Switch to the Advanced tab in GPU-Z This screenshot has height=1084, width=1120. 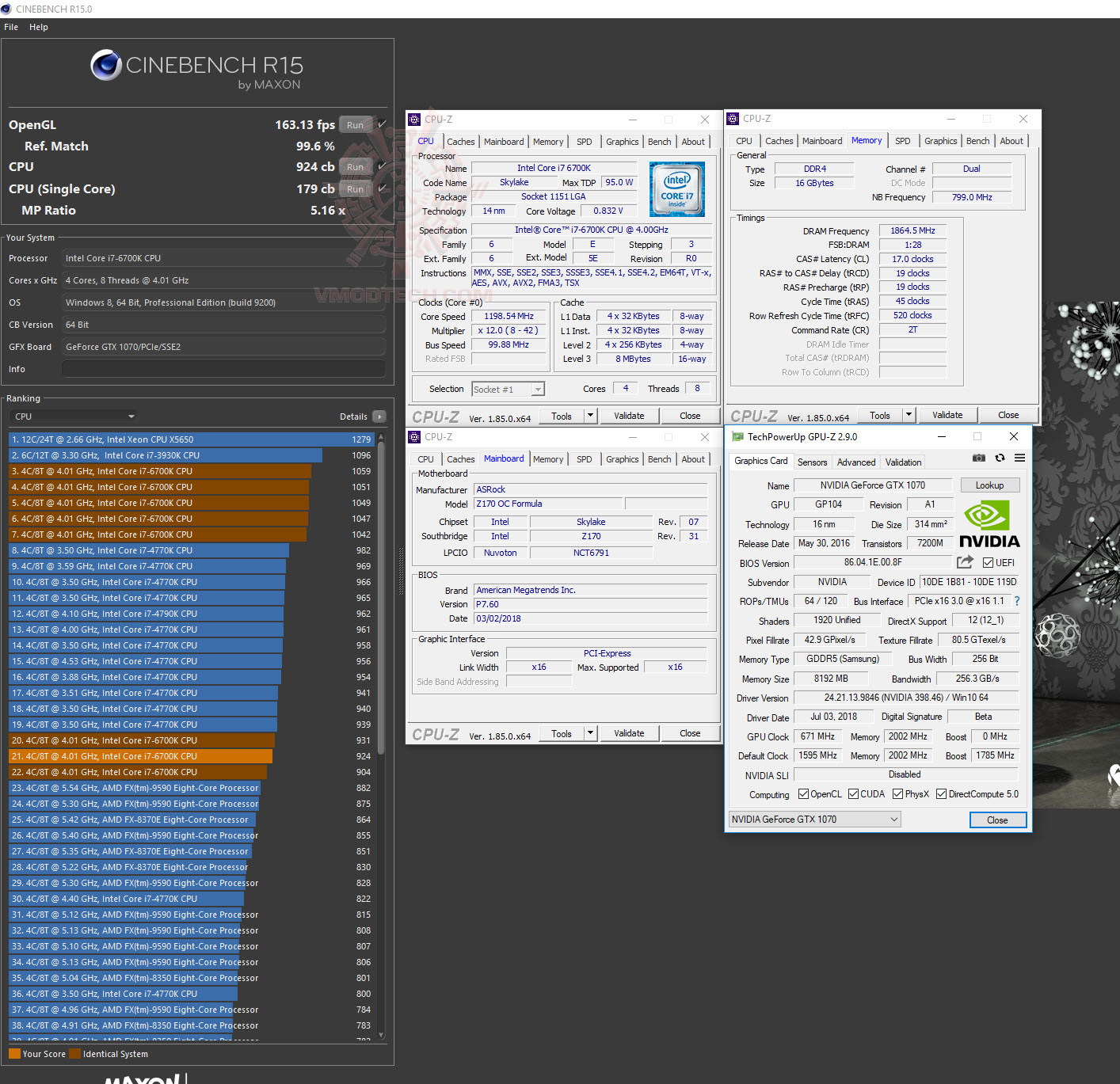point(856,462)
